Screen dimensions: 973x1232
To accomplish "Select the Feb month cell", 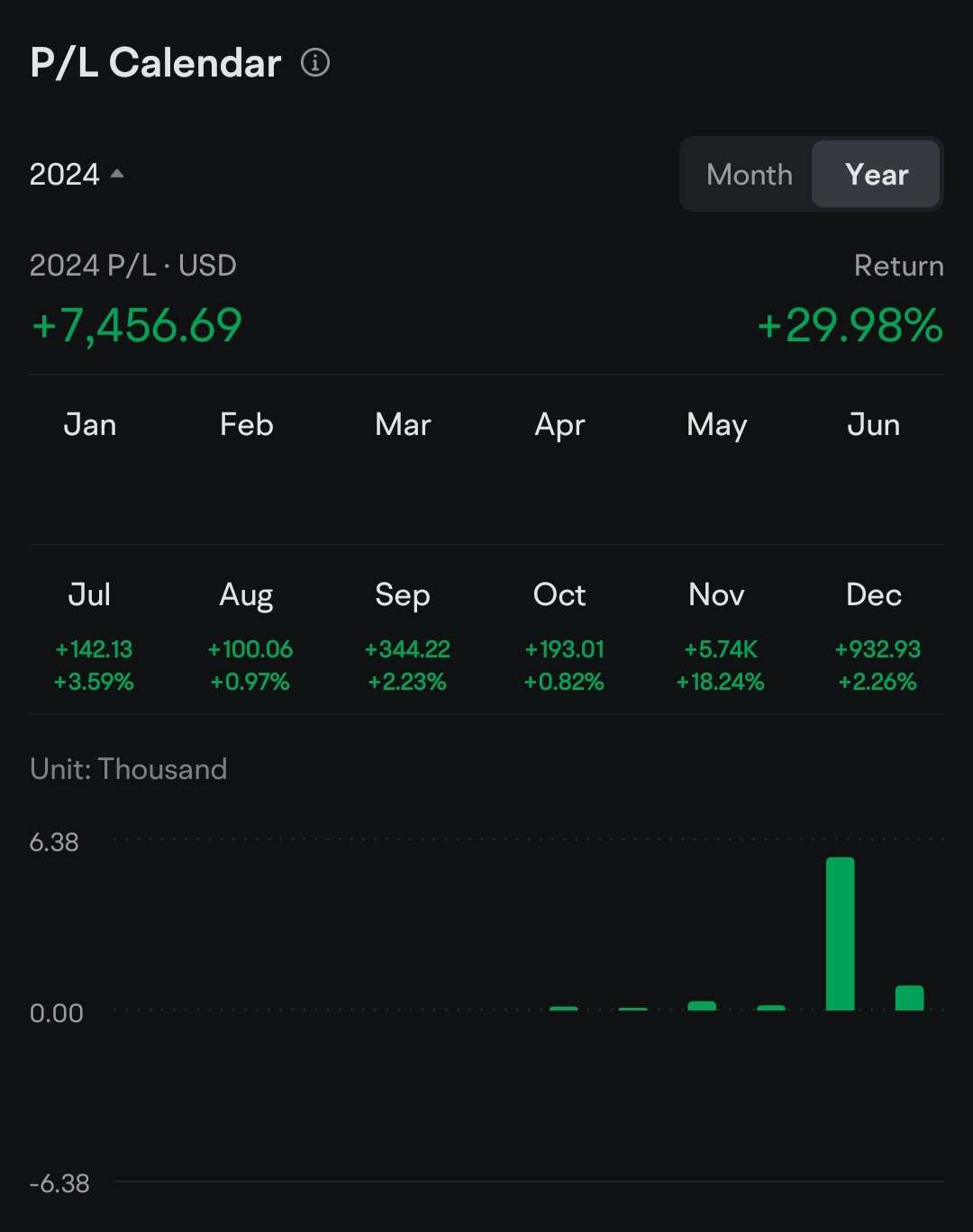I will point(247,459).
